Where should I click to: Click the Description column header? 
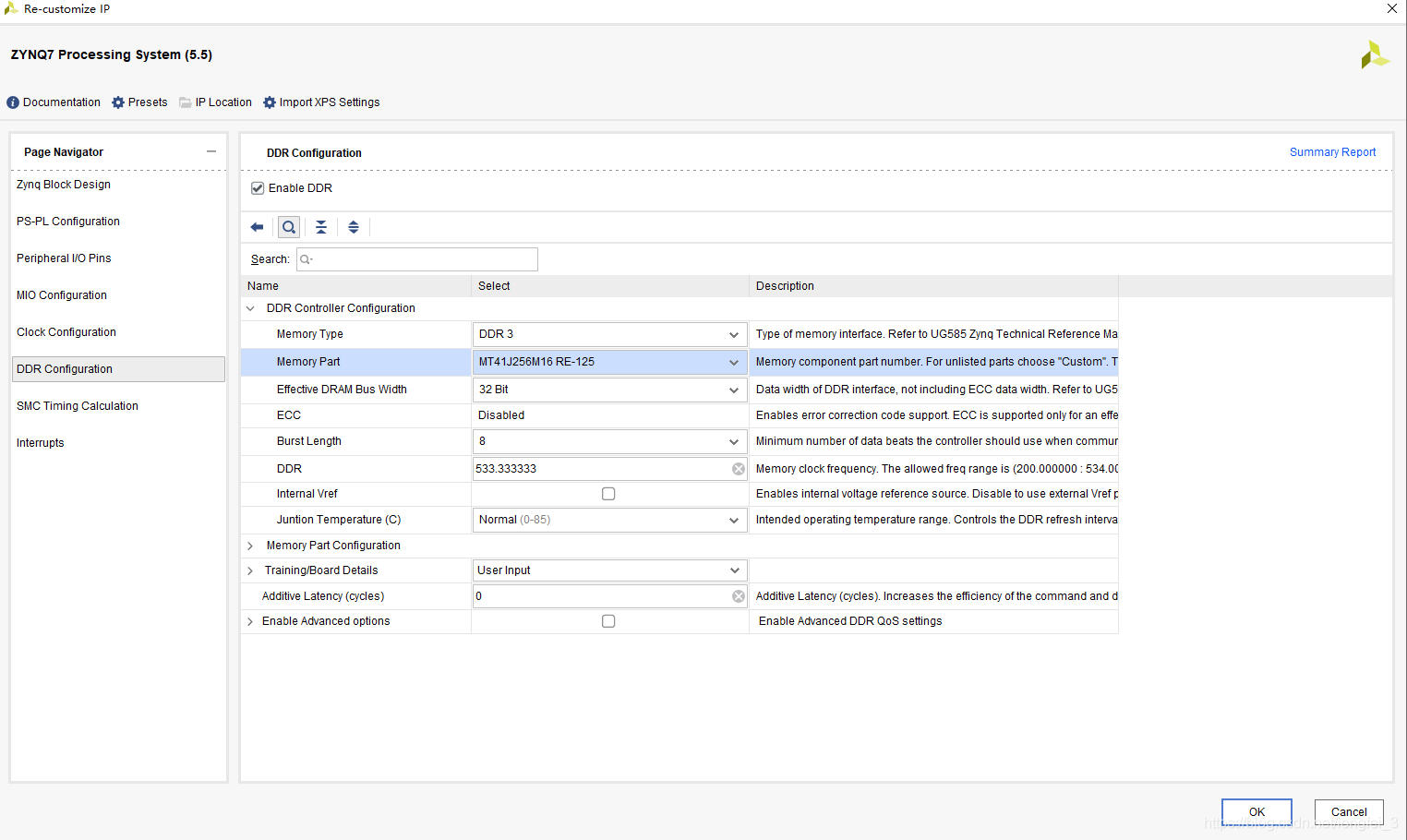pos(933,286)
